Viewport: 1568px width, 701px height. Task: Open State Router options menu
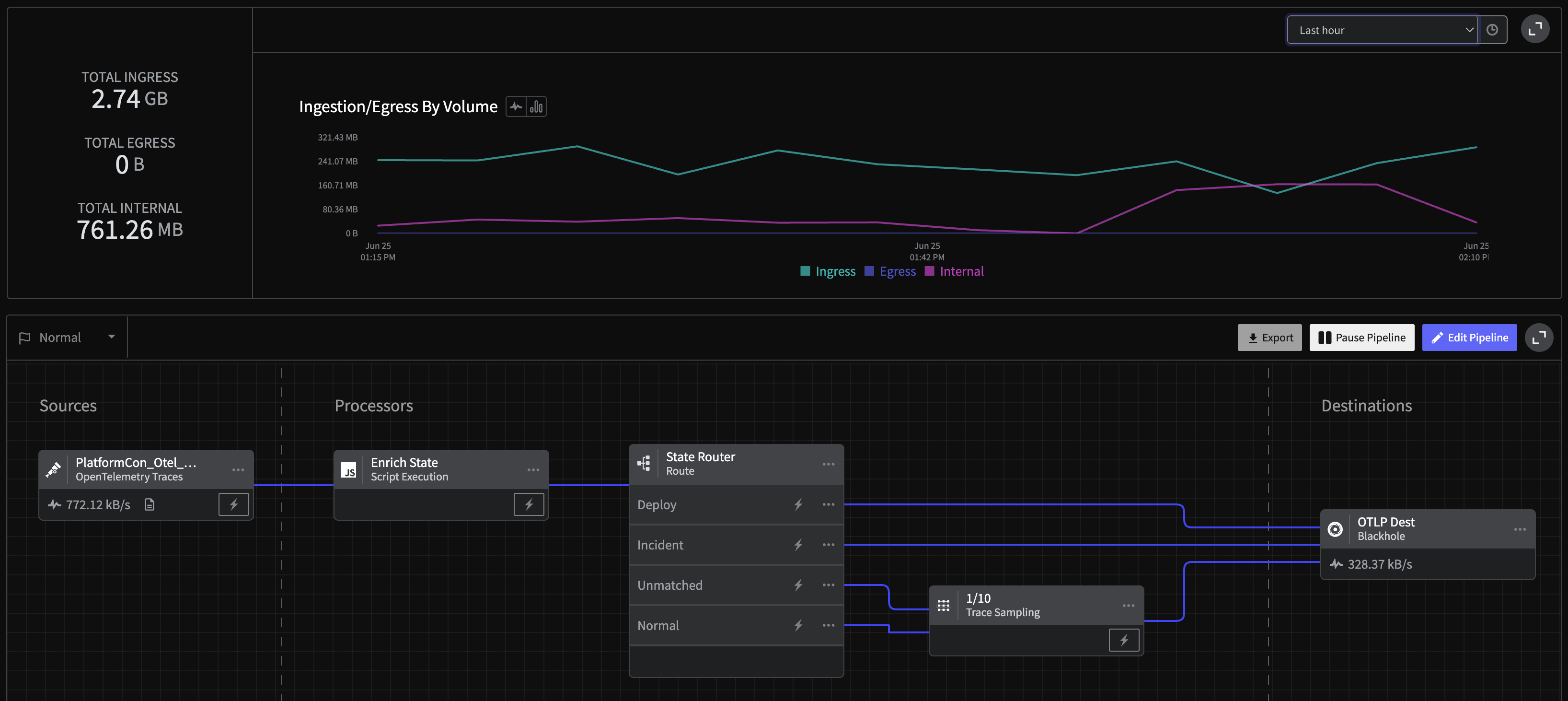[829, 464]
